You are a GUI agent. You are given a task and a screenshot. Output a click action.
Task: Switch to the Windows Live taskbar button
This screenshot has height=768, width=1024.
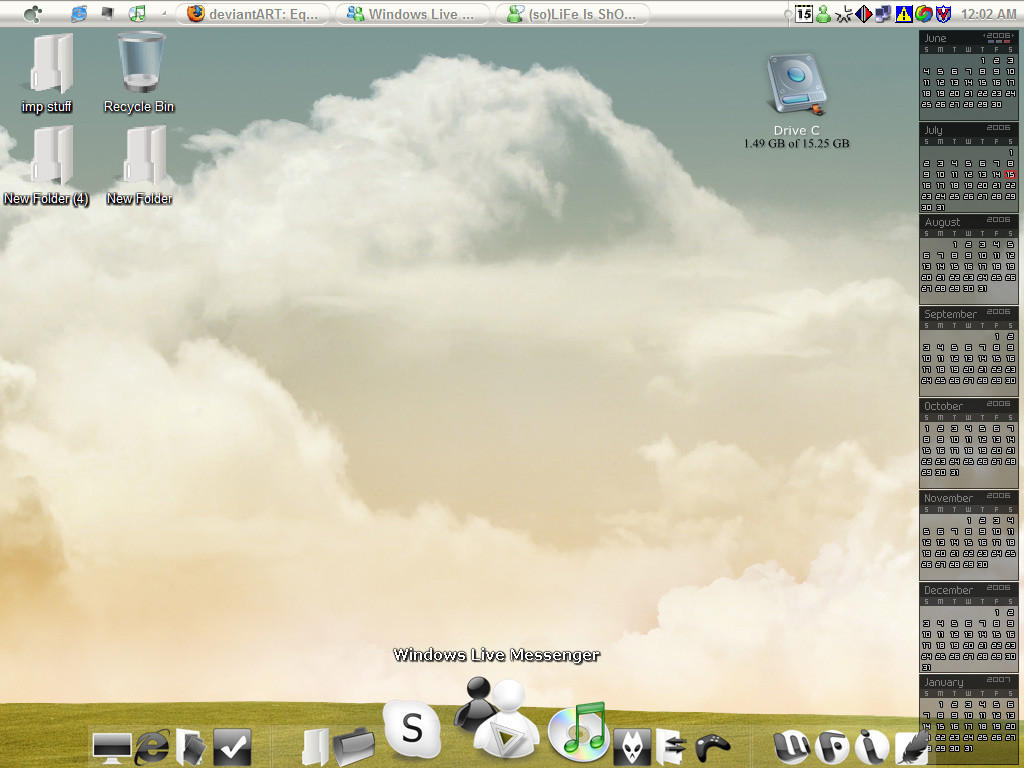[413, 14]
